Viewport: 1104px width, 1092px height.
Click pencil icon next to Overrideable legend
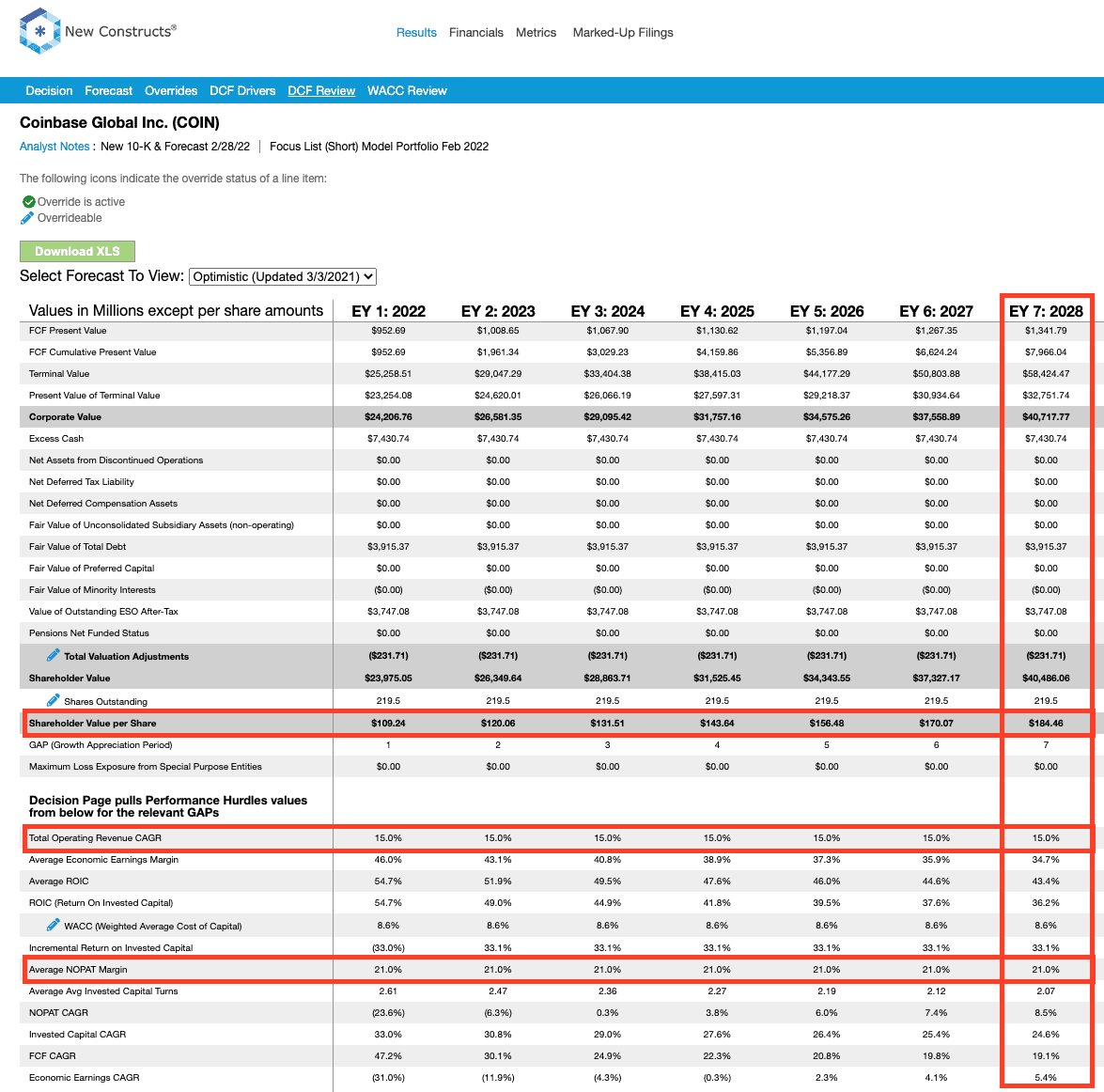(x=26, y=218)
